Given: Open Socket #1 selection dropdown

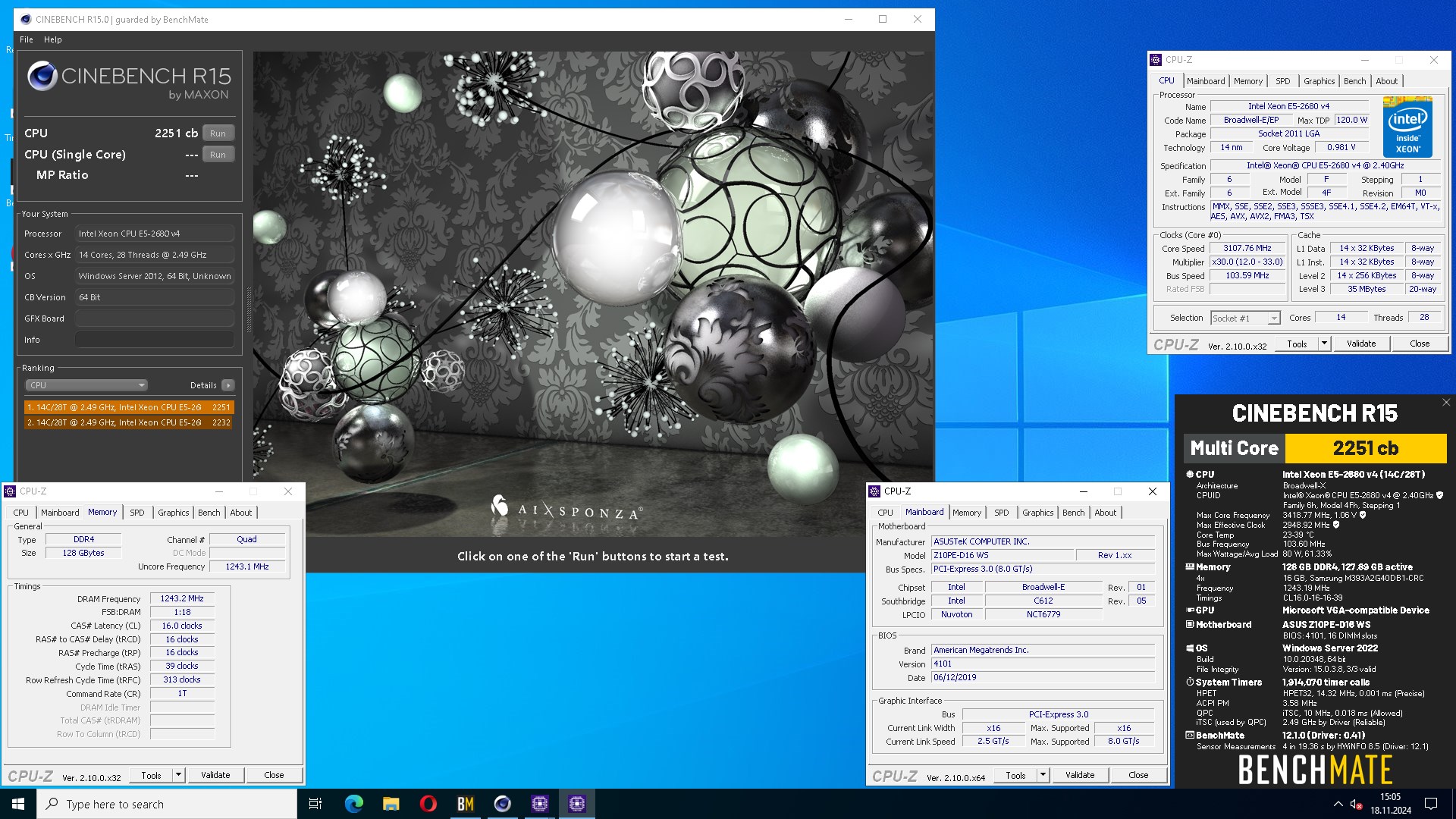Looking at the screenshot, I should click(x=1245, y=318).
